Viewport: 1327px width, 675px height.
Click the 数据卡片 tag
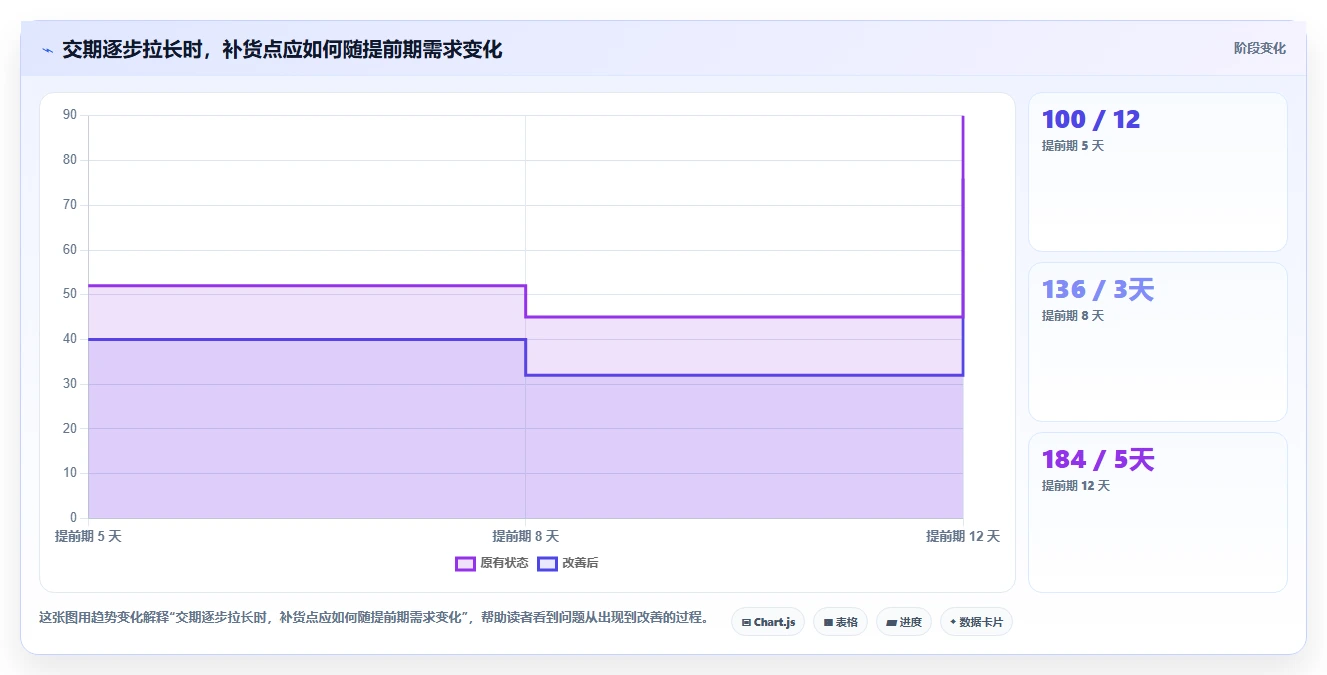click(x=976, y=622)
